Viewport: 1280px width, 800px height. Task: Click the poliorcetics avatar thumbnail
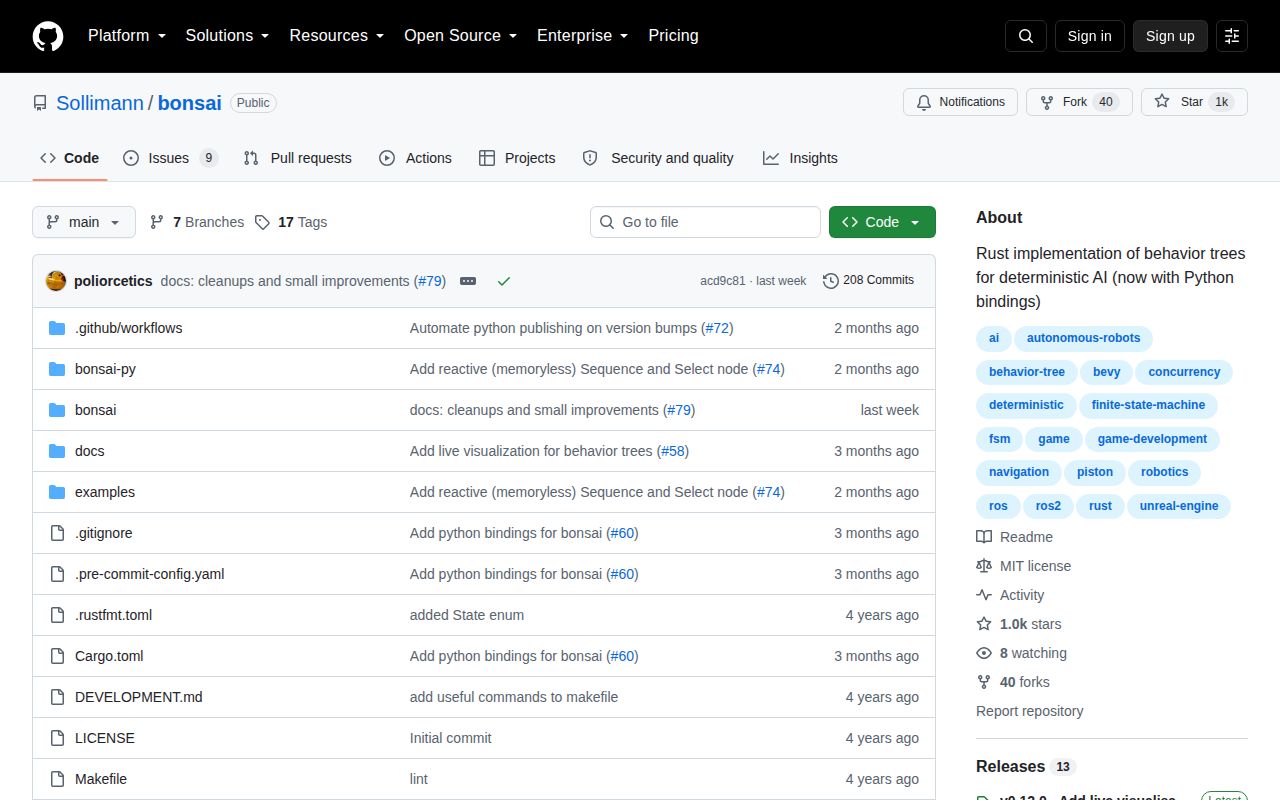(56, 281)
